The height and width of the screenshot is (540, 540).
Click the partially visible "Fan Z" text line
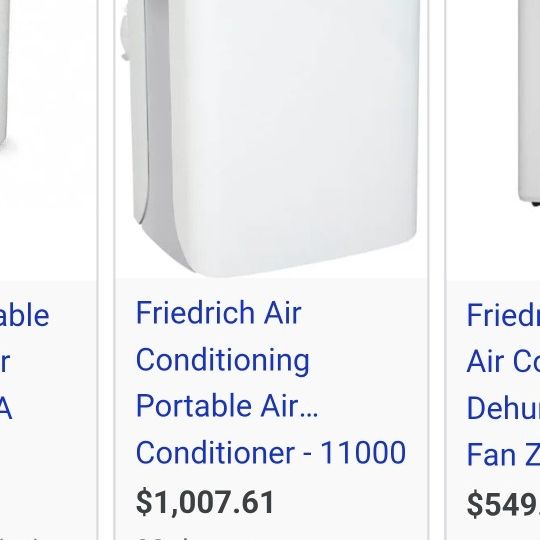tap(503, 454)
